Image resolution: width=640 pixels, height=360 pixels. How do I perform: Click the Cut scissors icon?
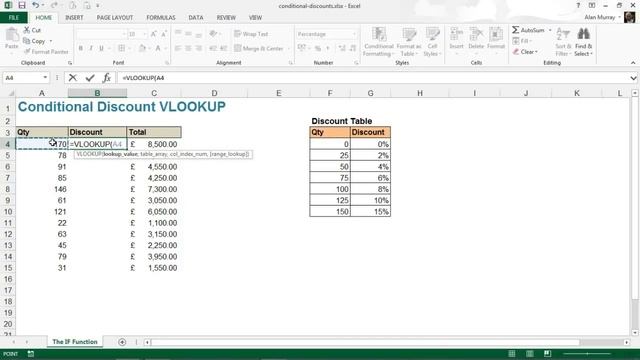tap(27, 30)
